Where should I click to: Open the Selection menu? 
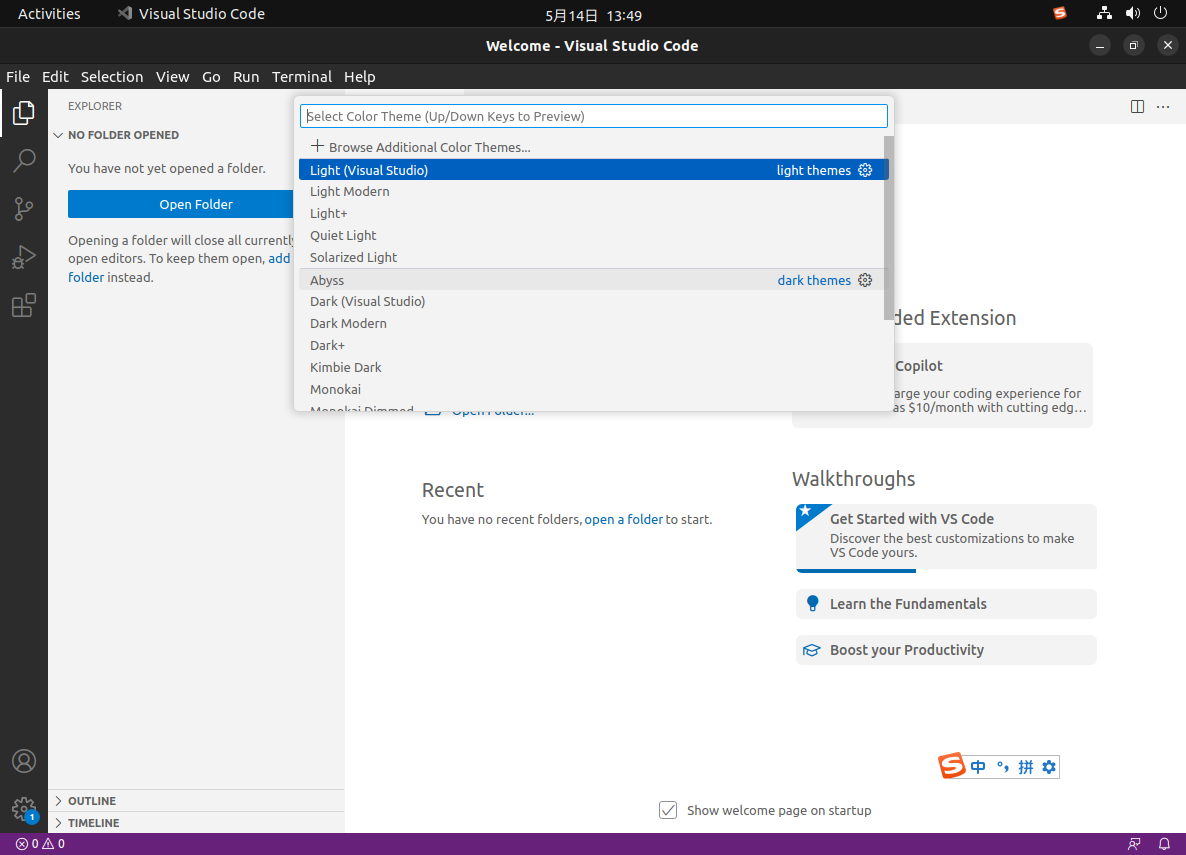(x=112, y=77)
